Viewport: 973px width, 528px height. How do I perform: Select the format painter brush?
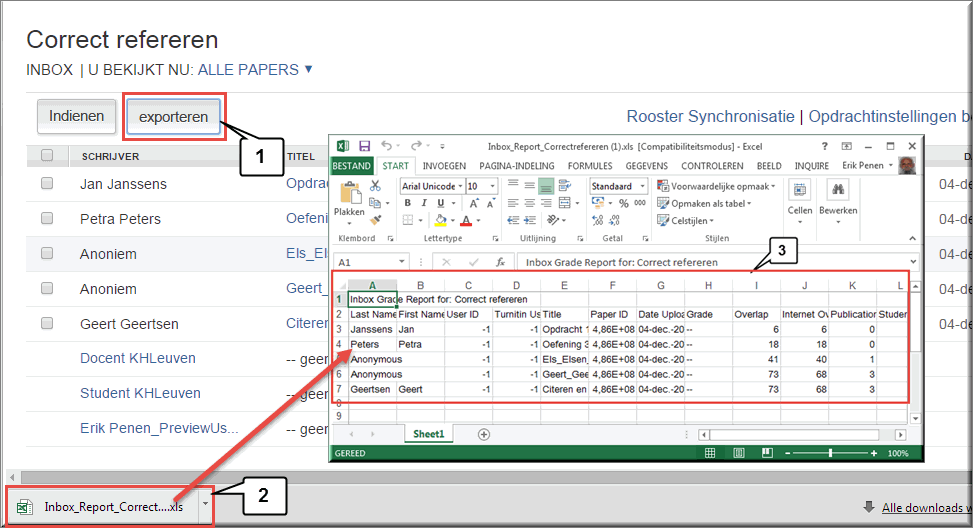coord(375,220)
